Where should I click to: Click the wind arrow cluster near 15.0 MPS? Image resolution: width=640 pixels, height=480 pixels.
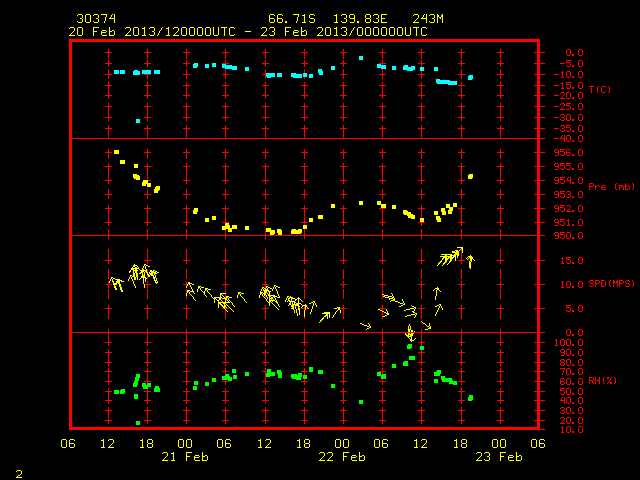tap(450, 257)
